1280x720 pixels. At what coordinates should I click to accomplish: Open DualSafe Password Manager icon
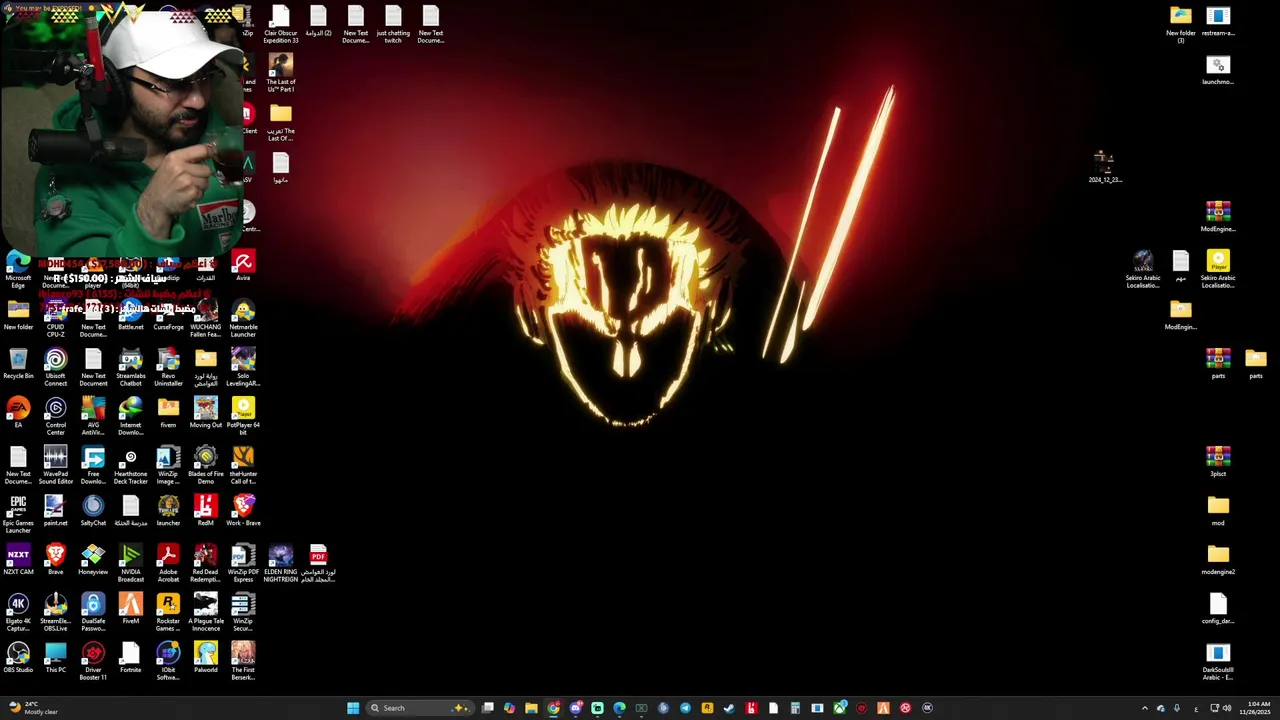[93, 613]
